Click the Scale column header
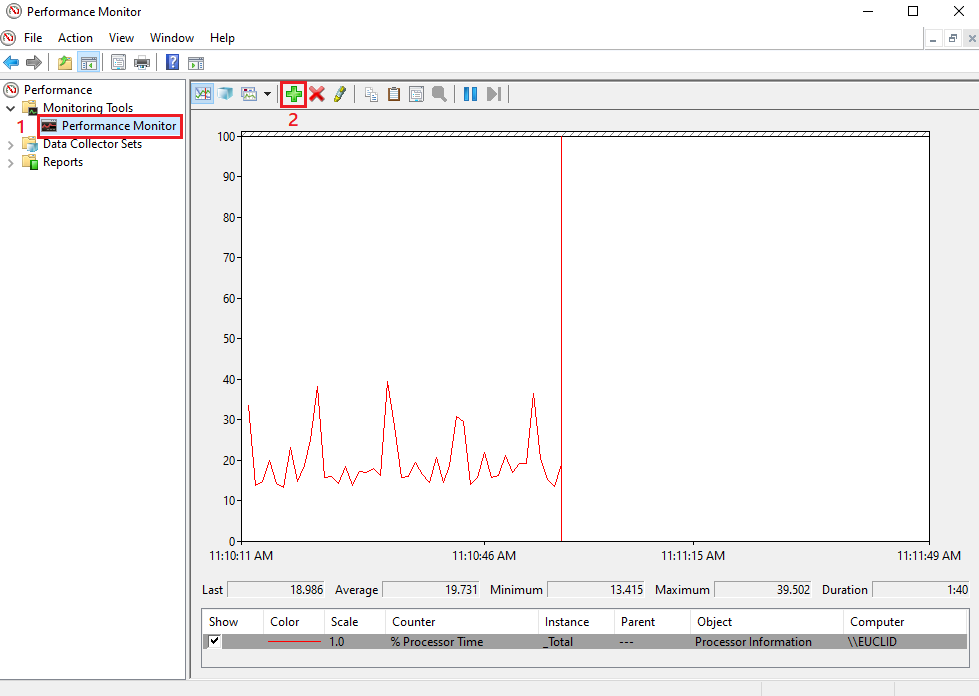The image size is (979, 696). point(345,622)
